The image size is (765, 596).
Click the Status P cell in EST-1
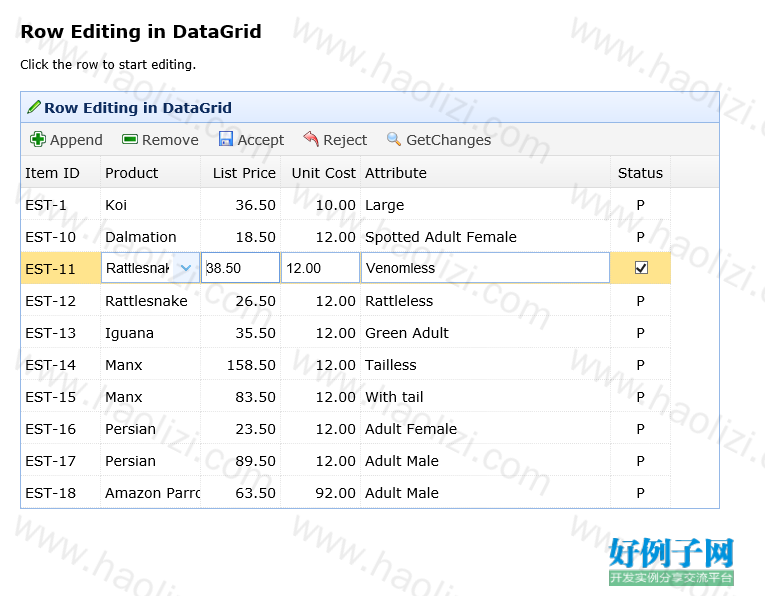click(641, 204)
